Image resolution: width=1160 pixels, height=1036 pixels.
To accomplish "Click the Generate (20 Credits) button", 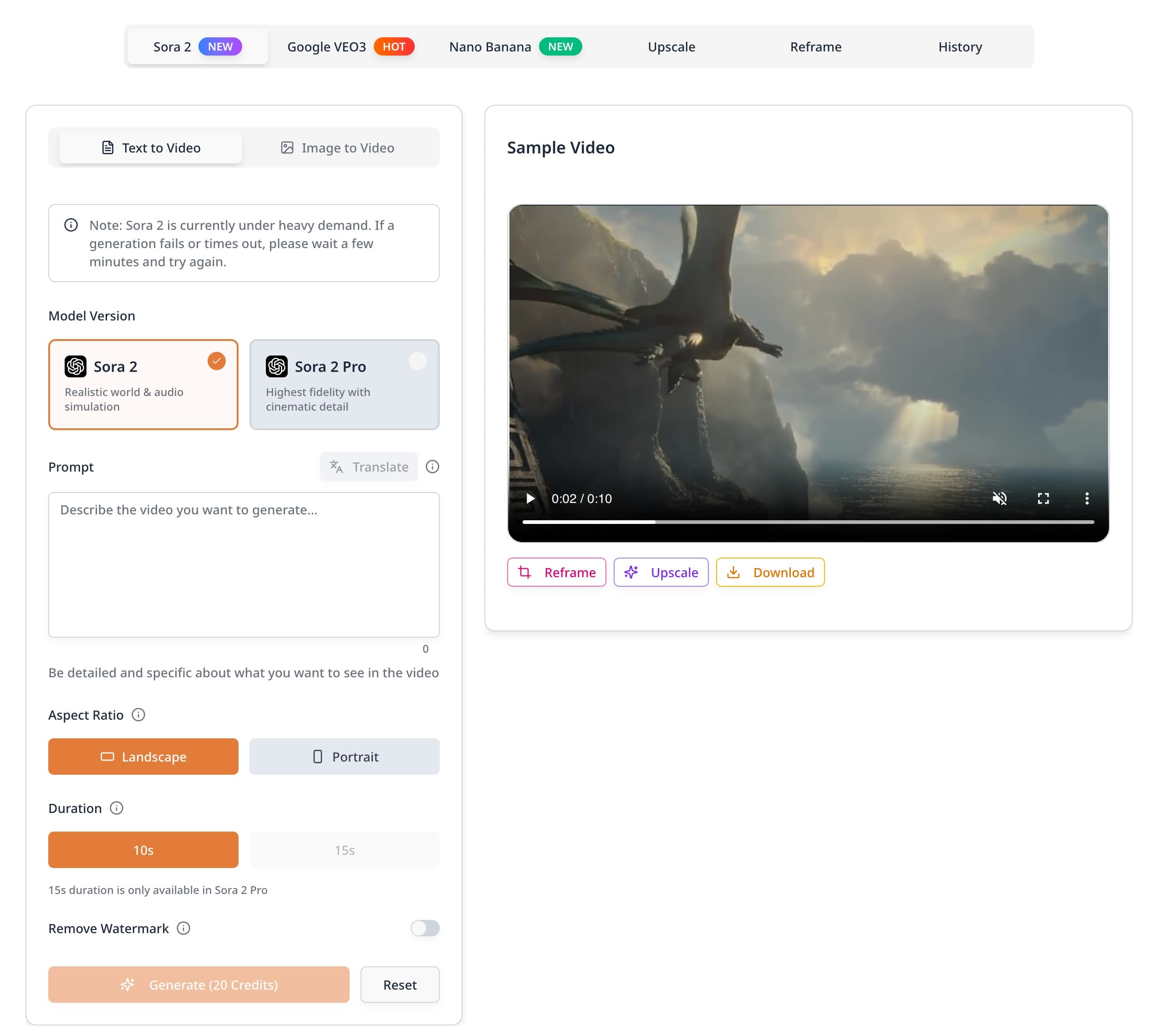I will point(198,985).
